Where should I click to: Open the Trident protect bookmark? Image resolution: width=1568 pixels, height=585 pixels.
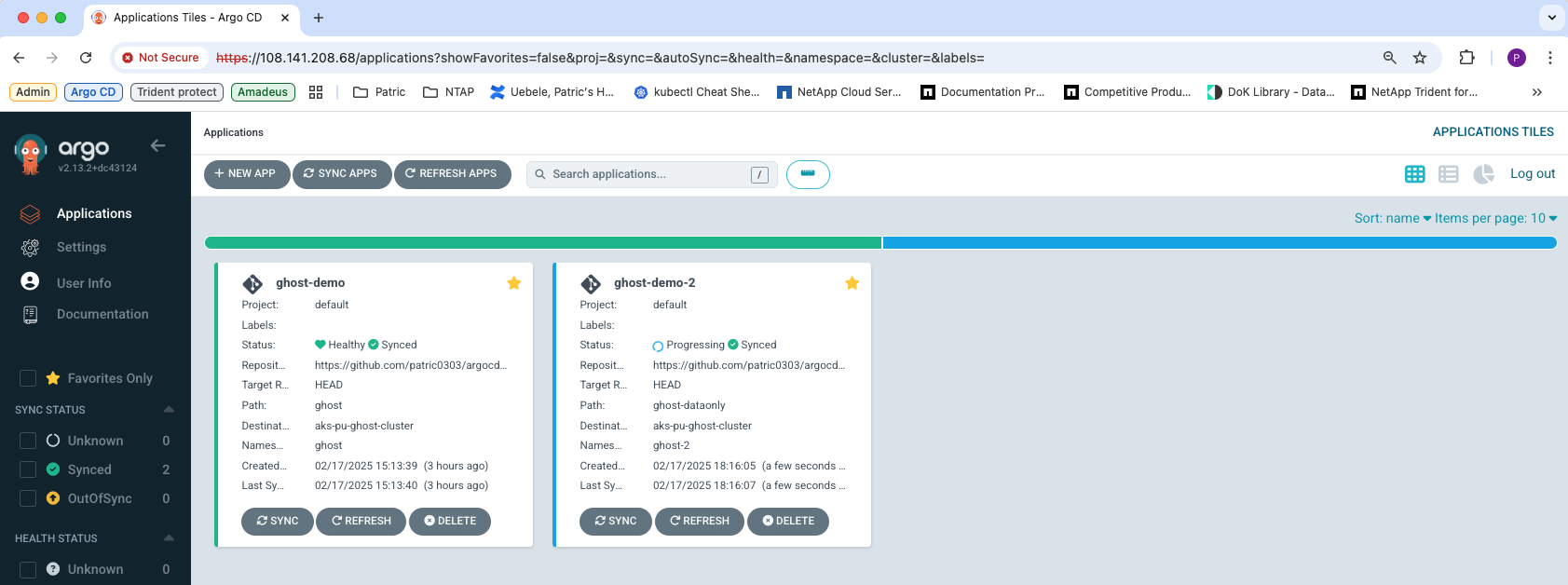point(177,92)
